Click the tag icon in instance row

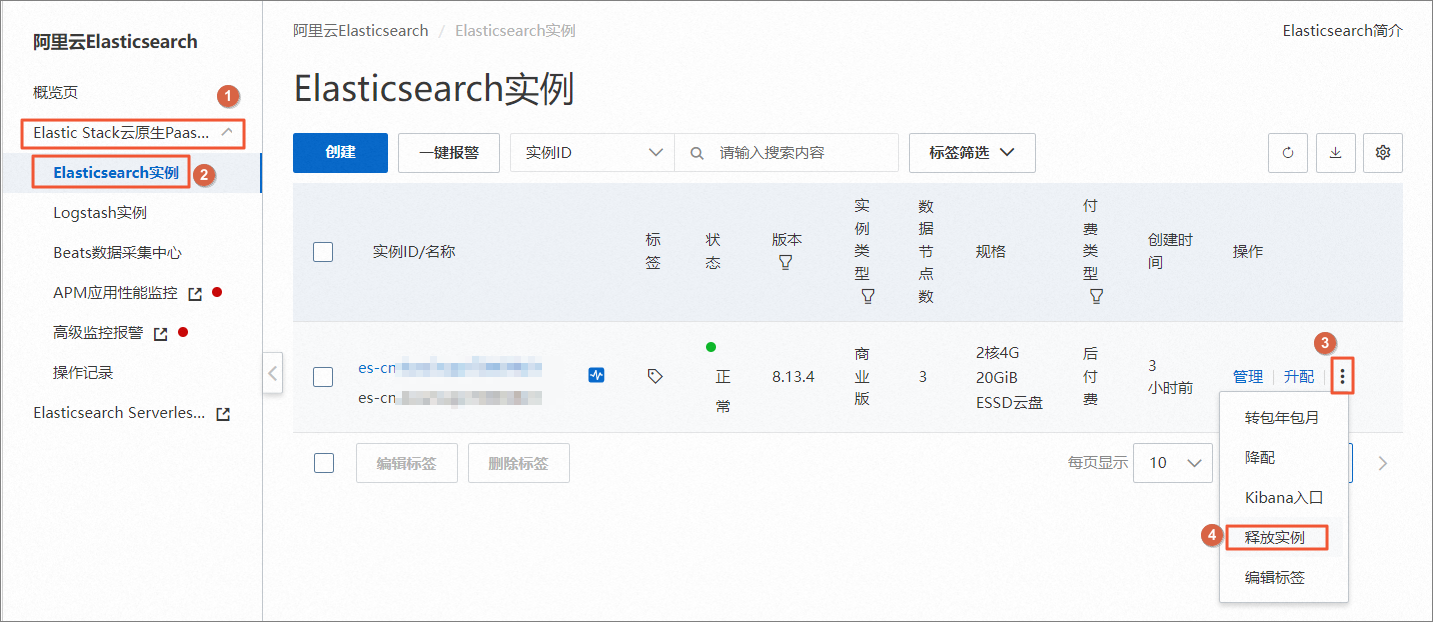point(655,376)
